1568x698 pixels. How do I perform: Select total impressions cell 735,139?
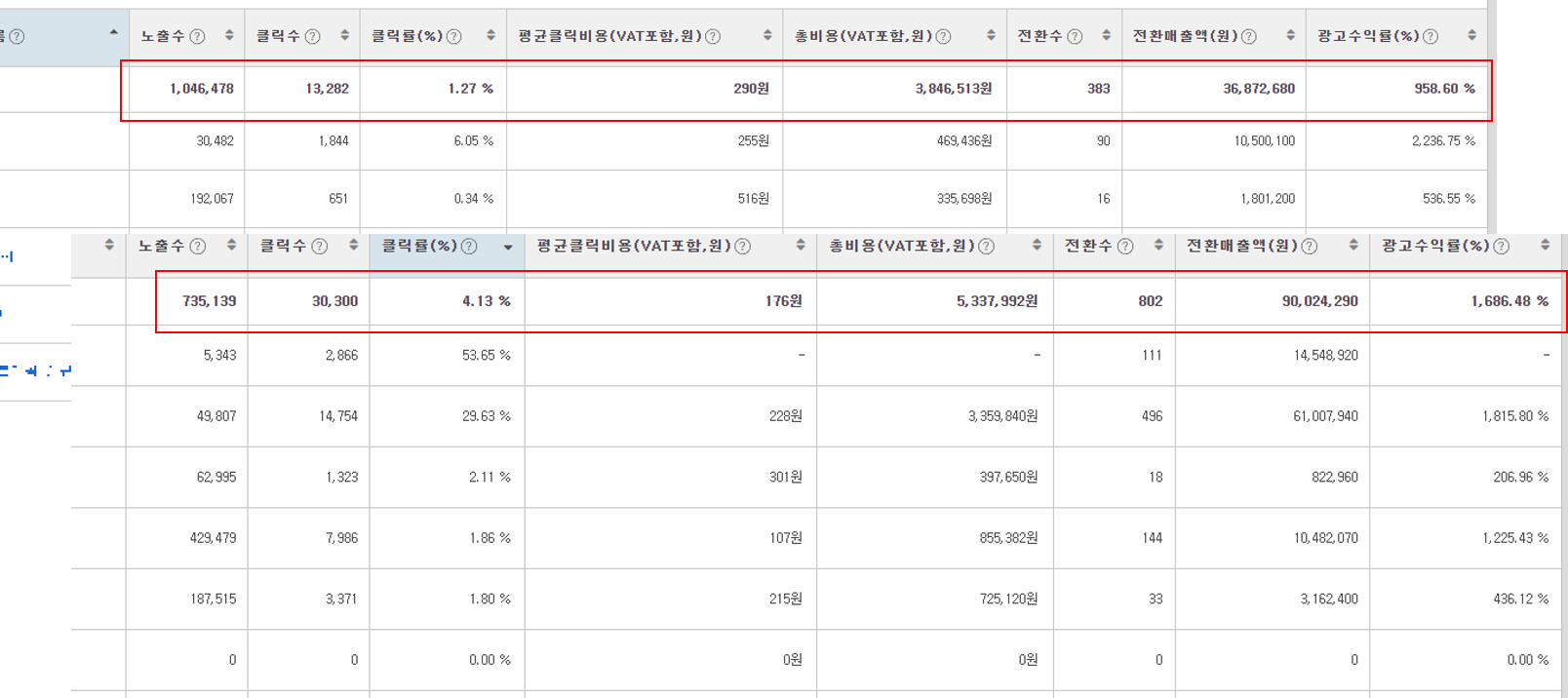[209, 301]
